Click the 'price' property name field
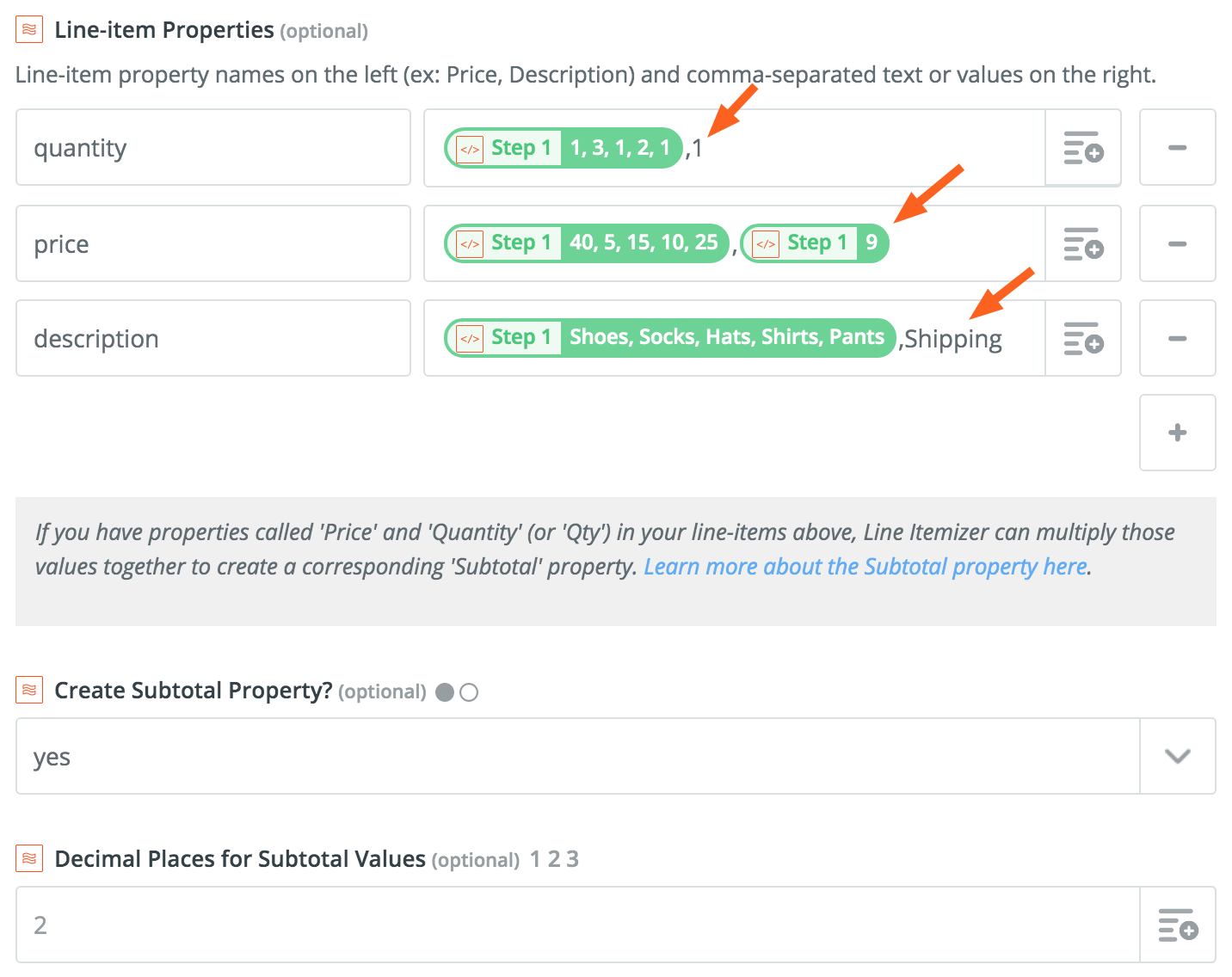Image resolution: width=1232 pixels, height=977 pixels. click(x=213, y=244)
